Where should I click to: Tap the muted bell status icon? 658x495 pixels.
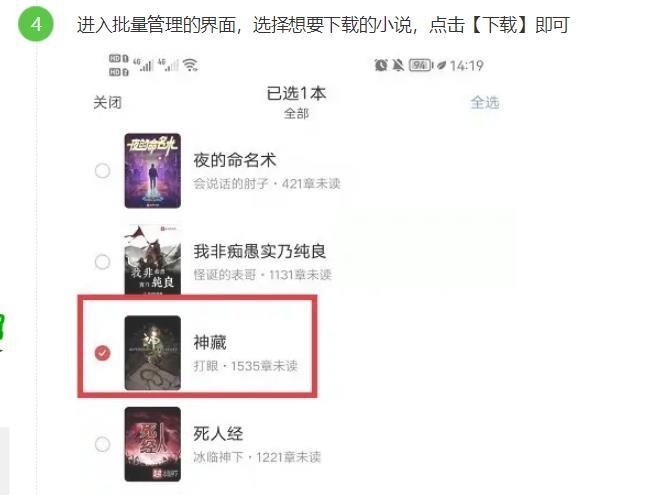398,65
